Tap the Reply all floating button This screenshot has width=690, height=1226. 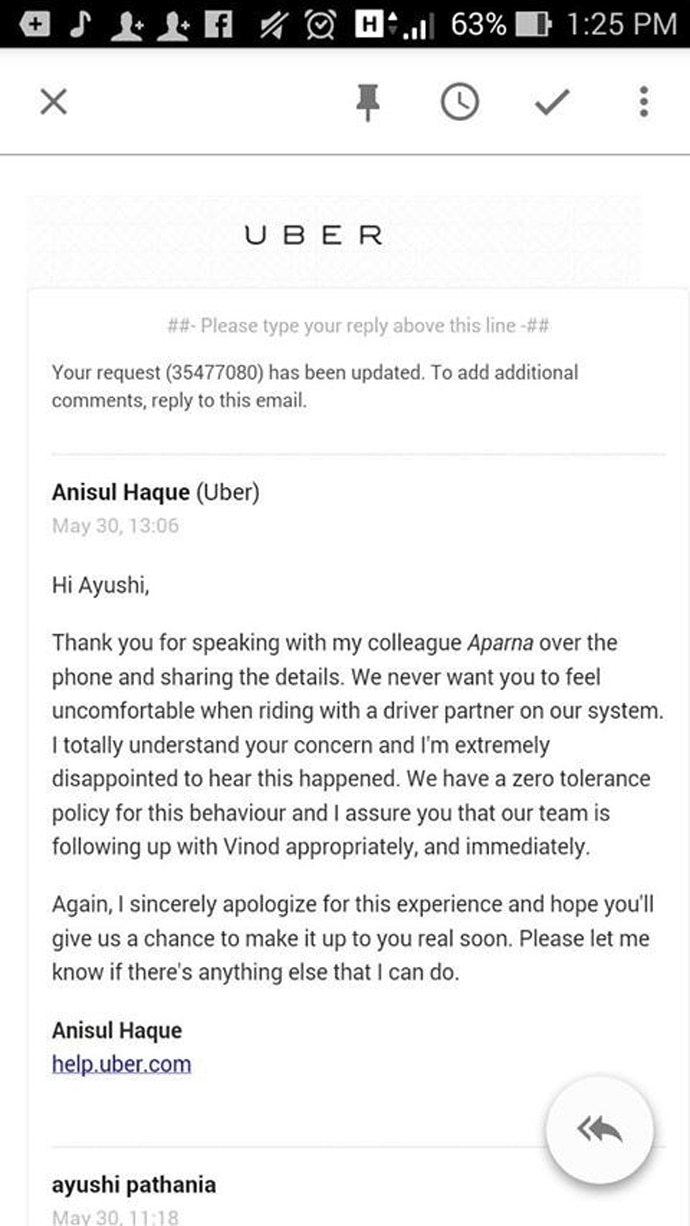pyautogui.click(x=600, y=1129)
